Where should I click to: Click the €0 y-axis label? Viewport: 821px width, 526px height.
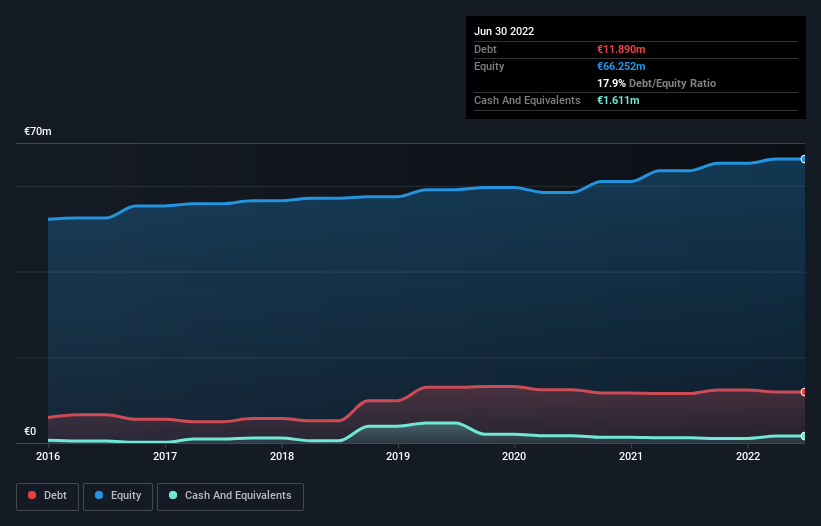coord(30,432)
